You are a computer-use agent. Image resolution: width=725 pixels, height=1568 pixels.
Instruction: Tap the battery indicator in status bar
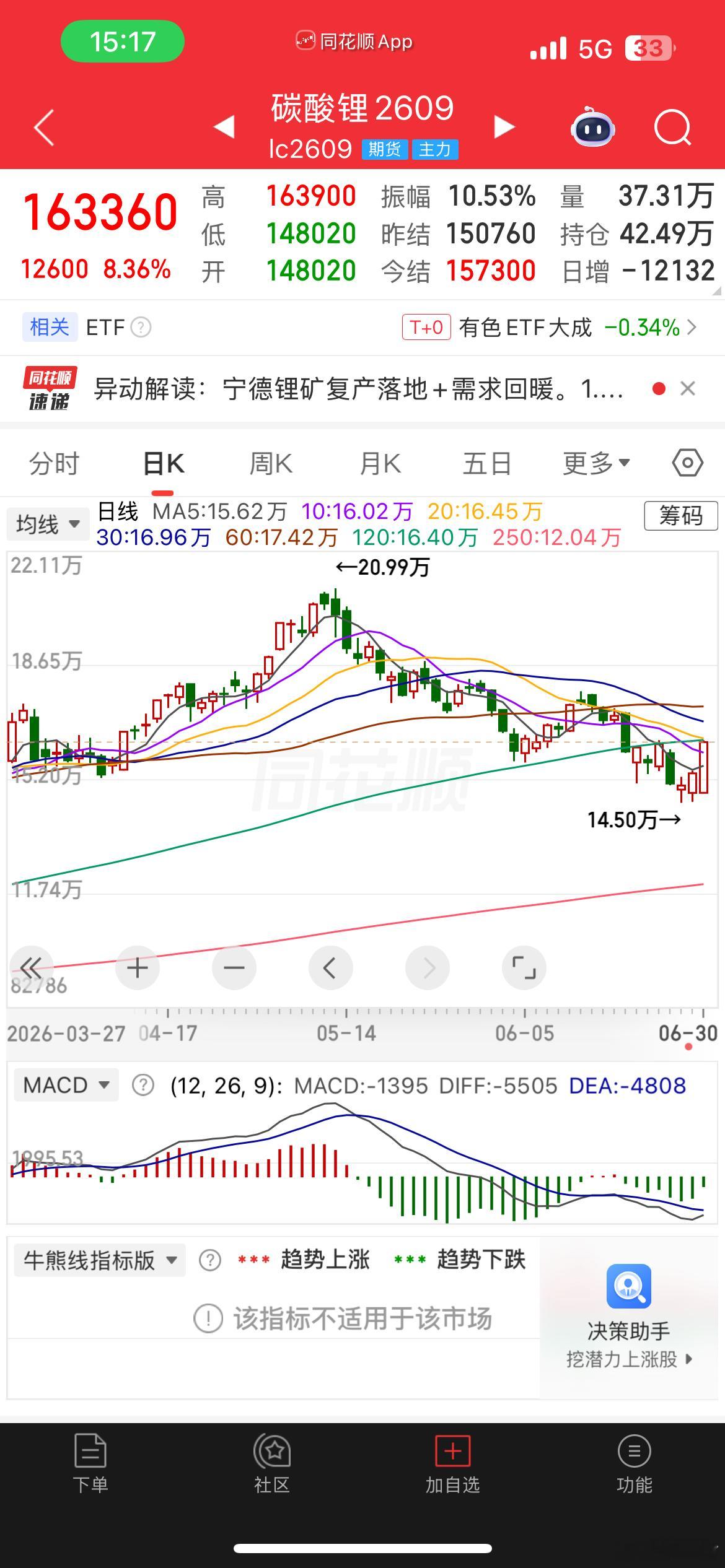(x=650, y=48)
